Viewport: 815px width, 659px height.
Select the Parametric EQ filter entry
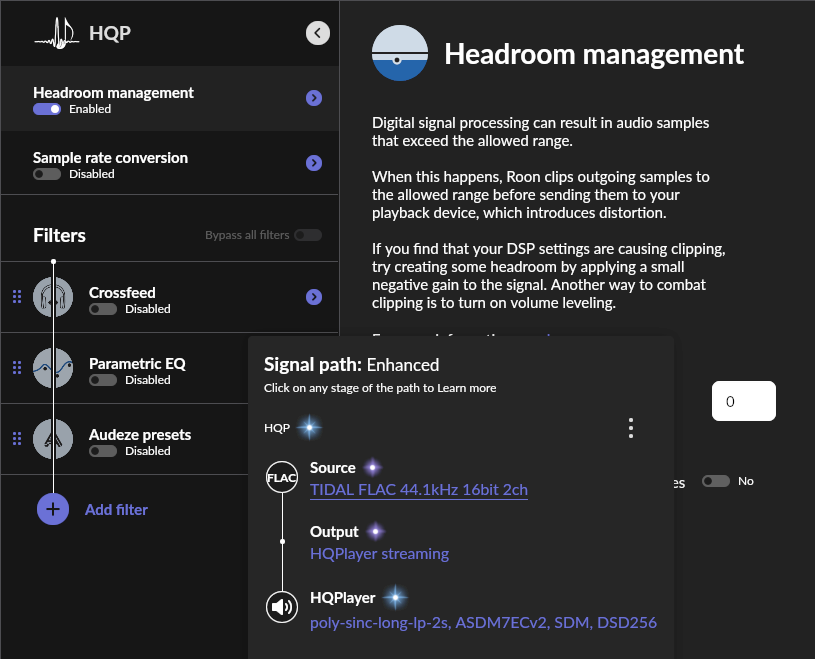(137, 364)
